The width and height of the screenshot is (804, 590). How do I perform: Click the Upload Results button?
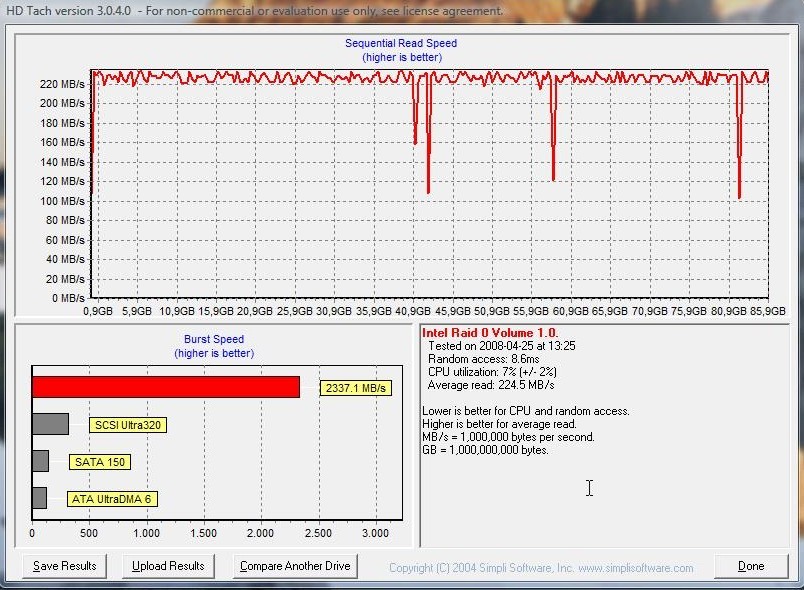[x=168, y=566]
